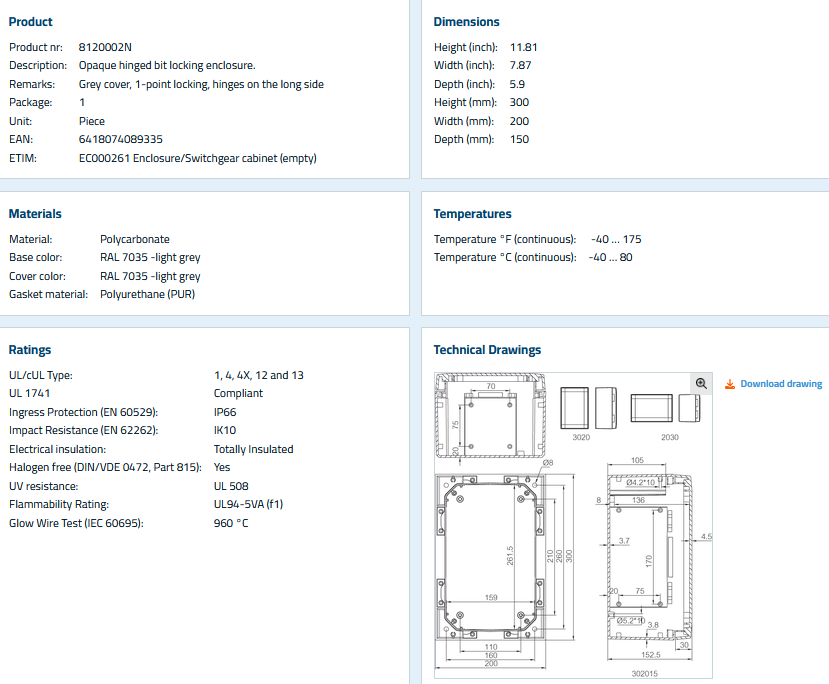Click the Height (mm) value 300
Image resolution: width=829 pixels, height=684 pixels.
coord(519,102)
